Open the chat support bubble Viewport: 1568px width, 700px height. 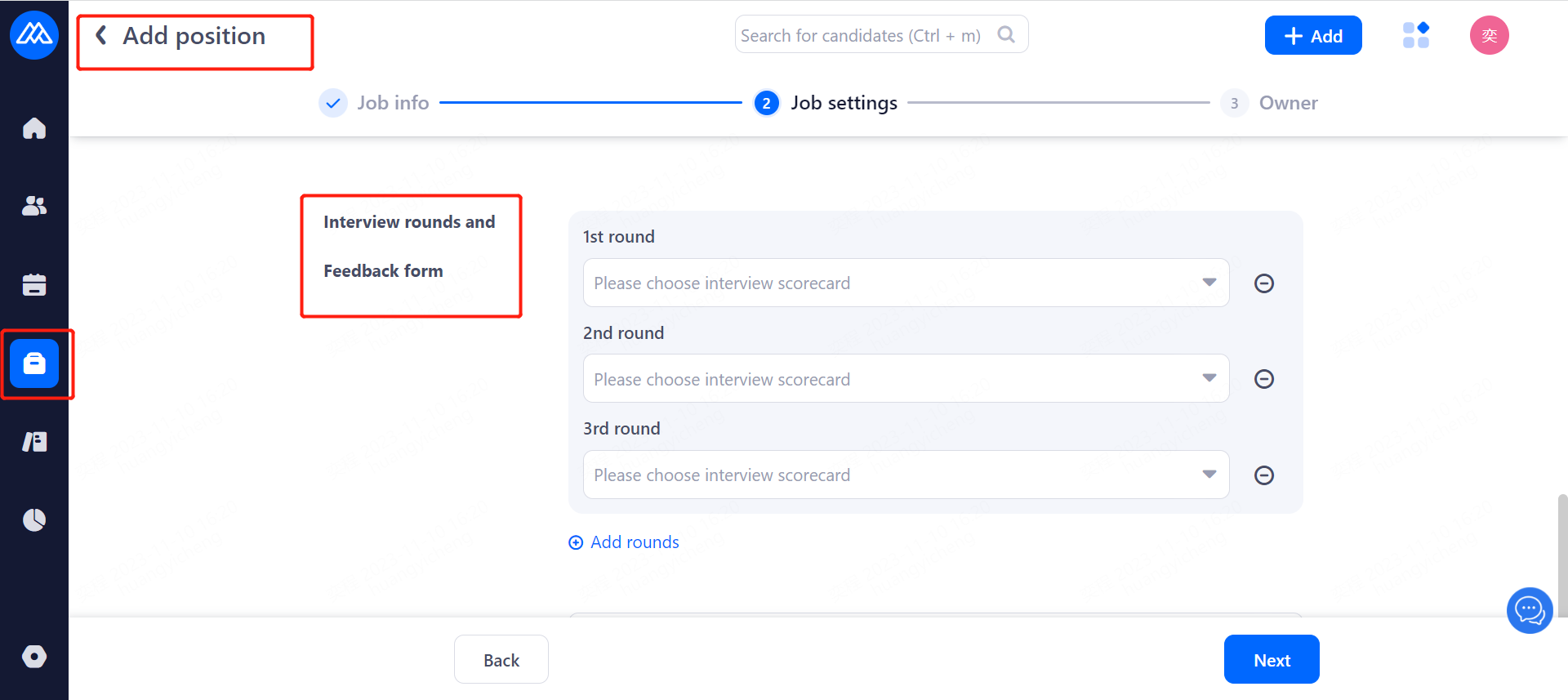click(x=1529, y=610)
